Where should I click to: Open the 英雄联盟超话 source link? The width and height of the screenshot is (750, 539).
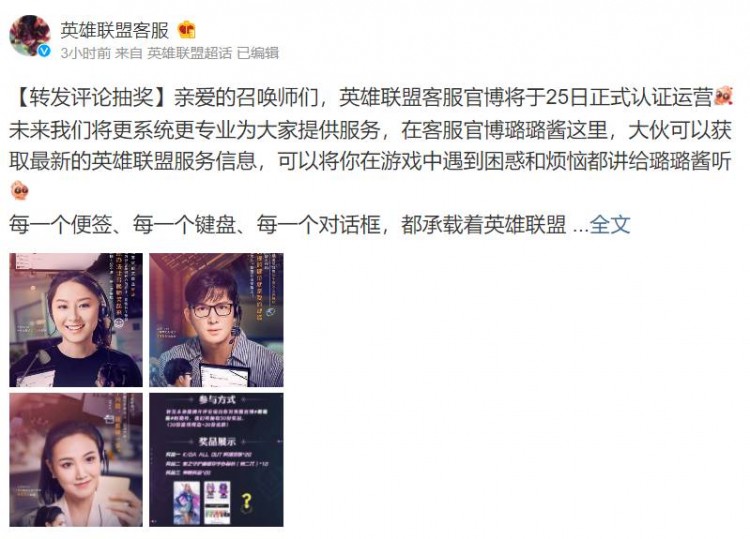(189, 53)
